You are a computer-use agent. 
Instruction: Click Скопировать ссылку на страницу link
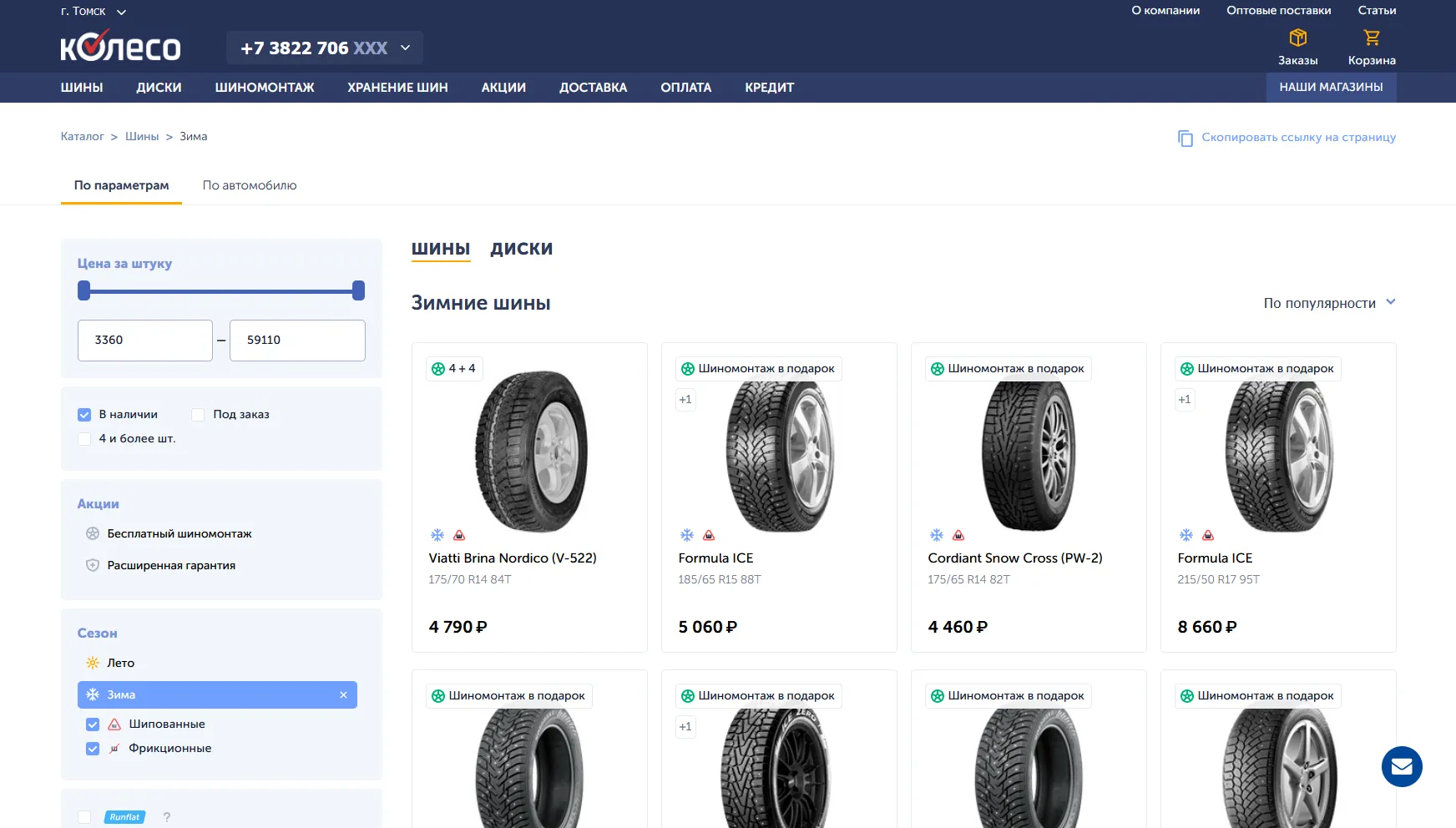[x=1298, y=138]
